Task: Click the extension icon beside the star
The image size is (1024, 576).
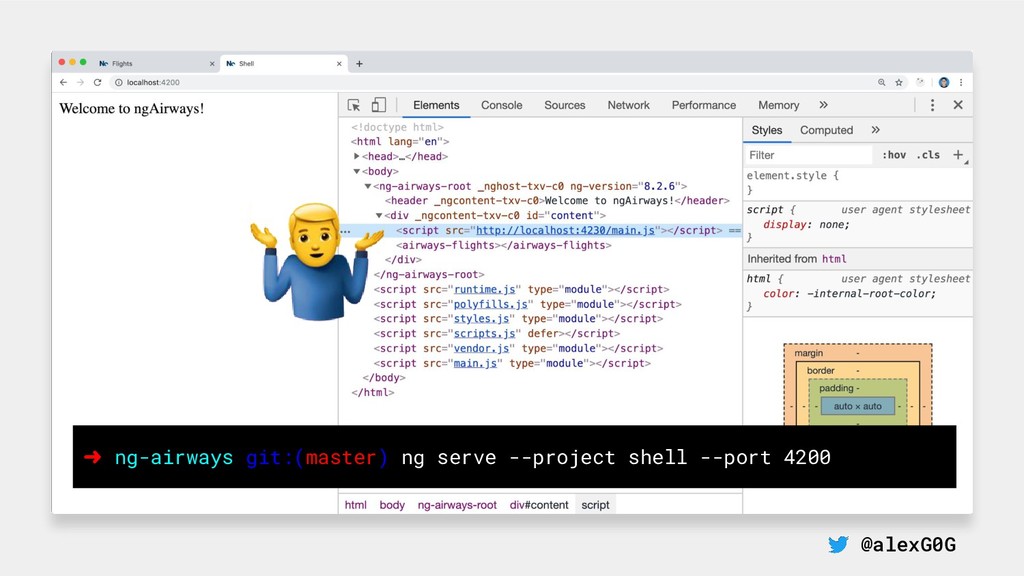Action: point(920,82)
